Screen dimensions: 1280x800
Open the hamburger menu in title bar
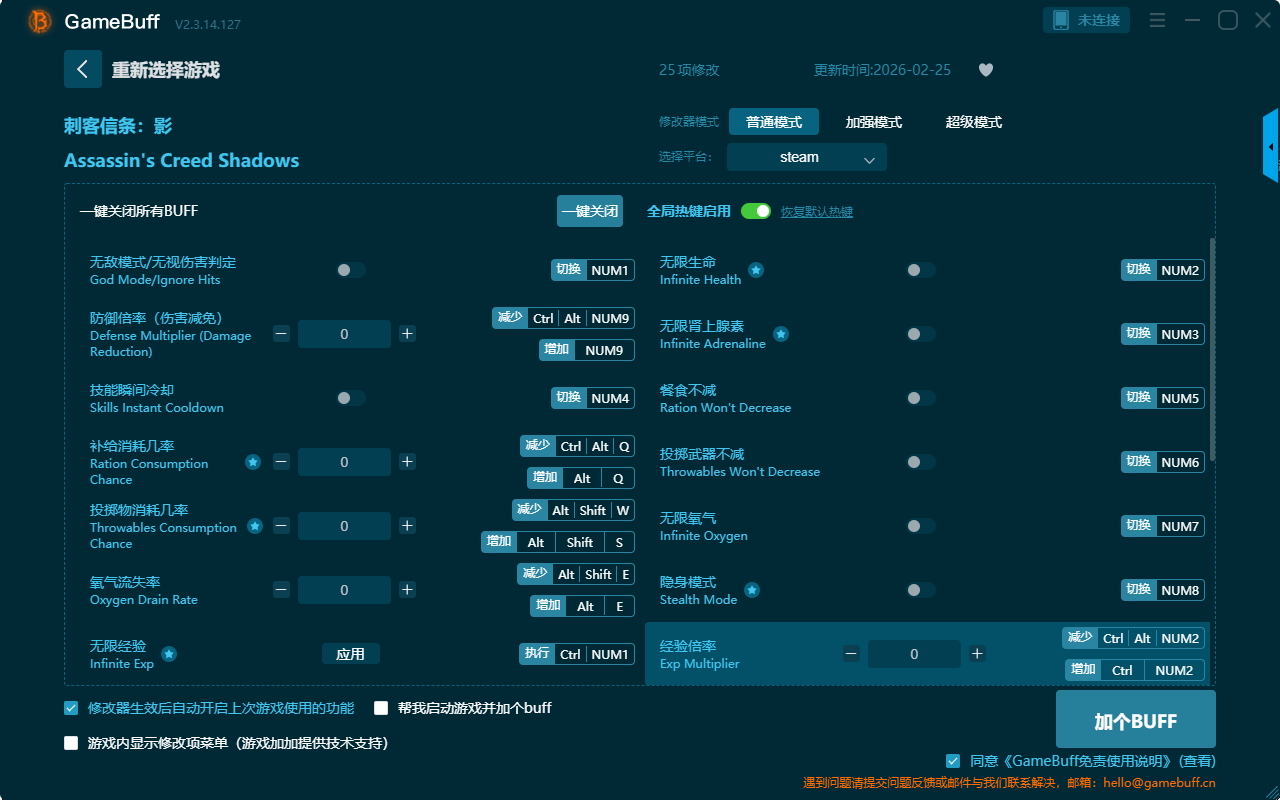(x=1157, y=20)
